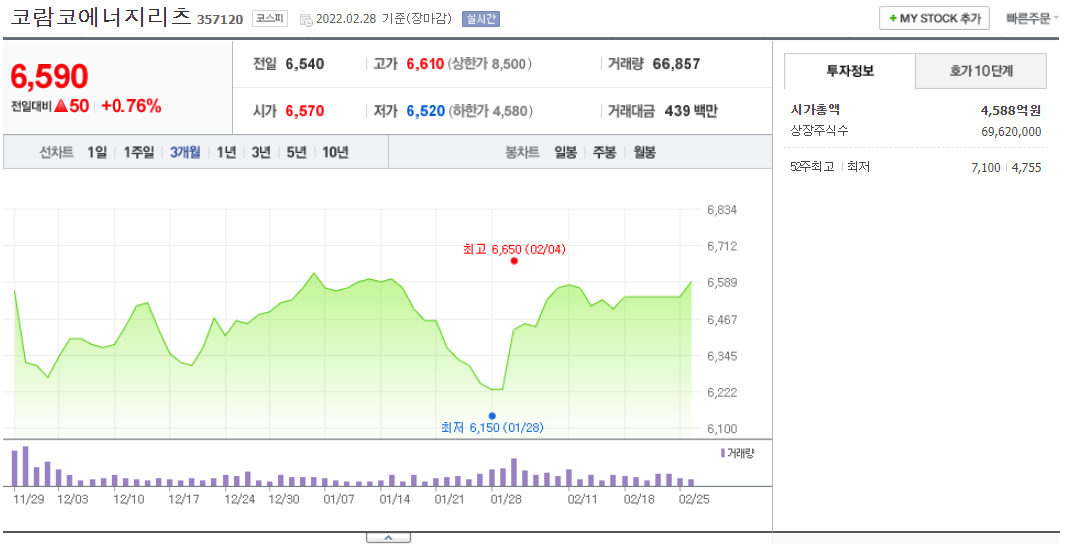Click the stock code 357120
This screenshot has width=1067, height=544.
click(220, 19)
